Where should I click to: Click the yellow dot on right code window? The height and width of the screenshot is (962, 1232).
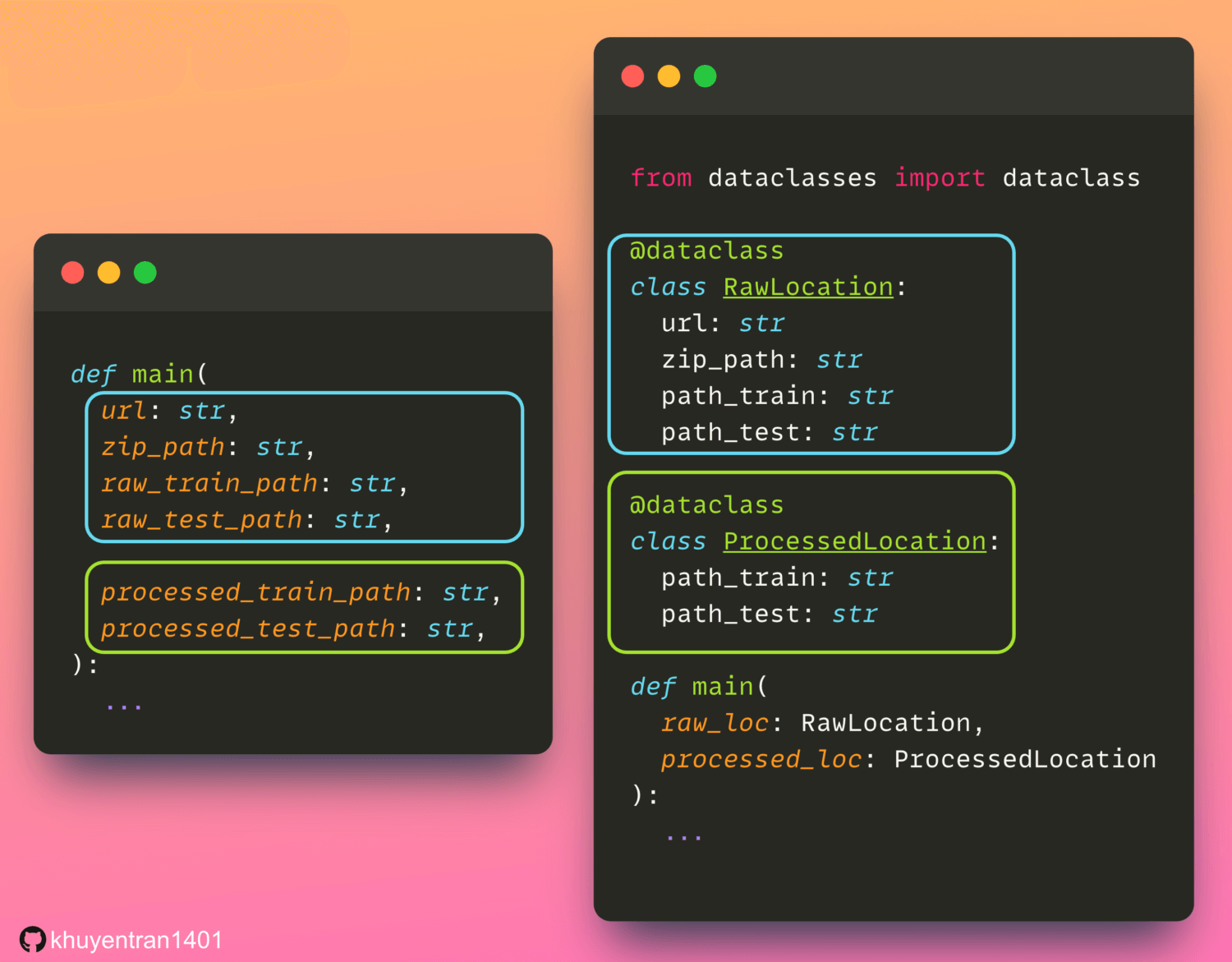669,76
